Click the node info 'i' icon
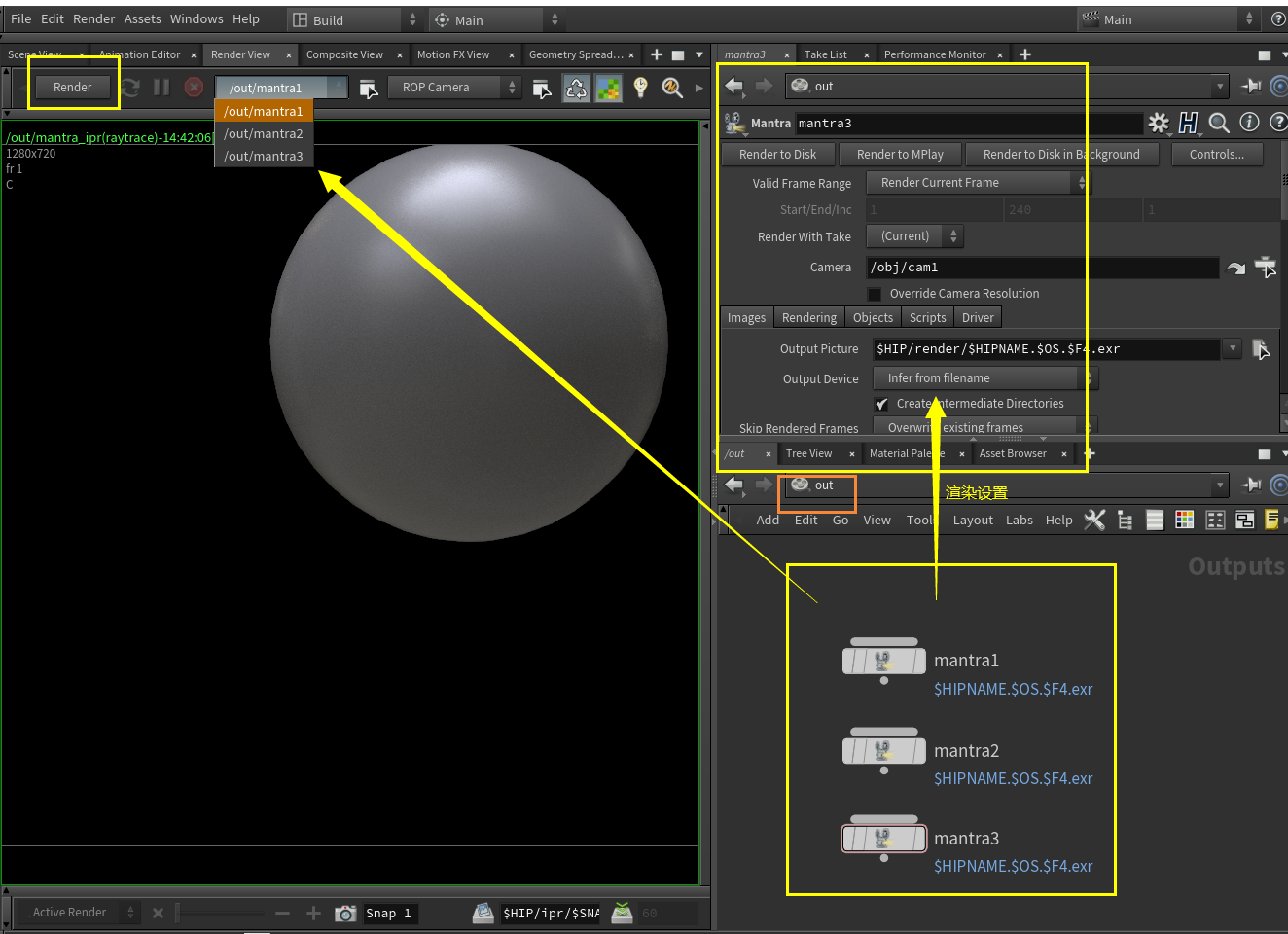The width and height of the screenshot is (1288, 934). pyautogui.click(x=1249, y=122)
